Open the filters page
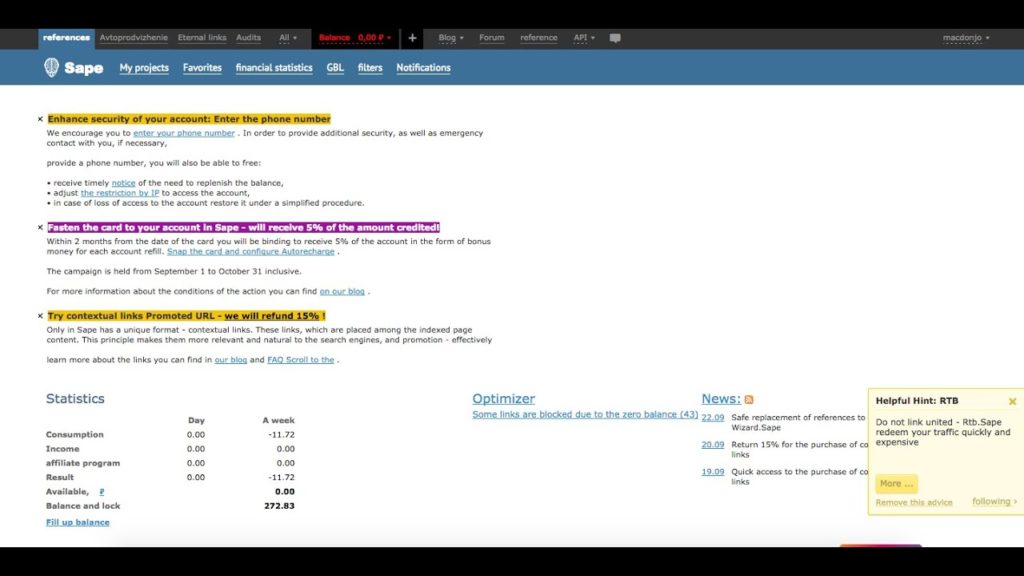 (x=370, y=67)
